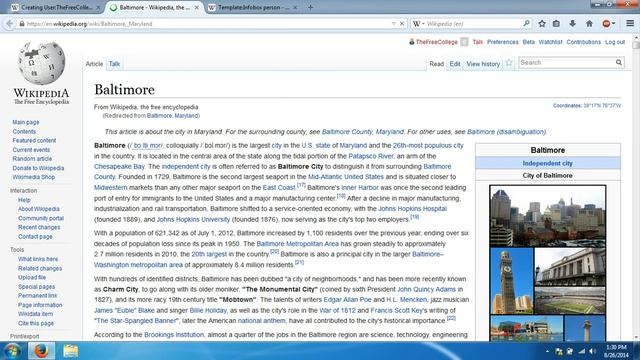Open the Talk page tab
The width and height of the screenshot is (640, 360).
tap(114, 64)
